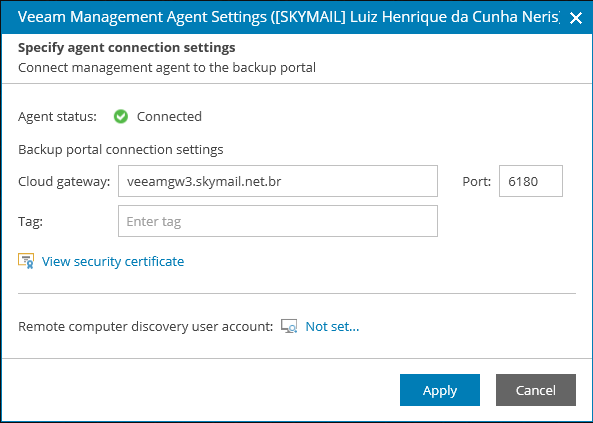Click the Port label
The image size is (593, 423).
point(477,182)
